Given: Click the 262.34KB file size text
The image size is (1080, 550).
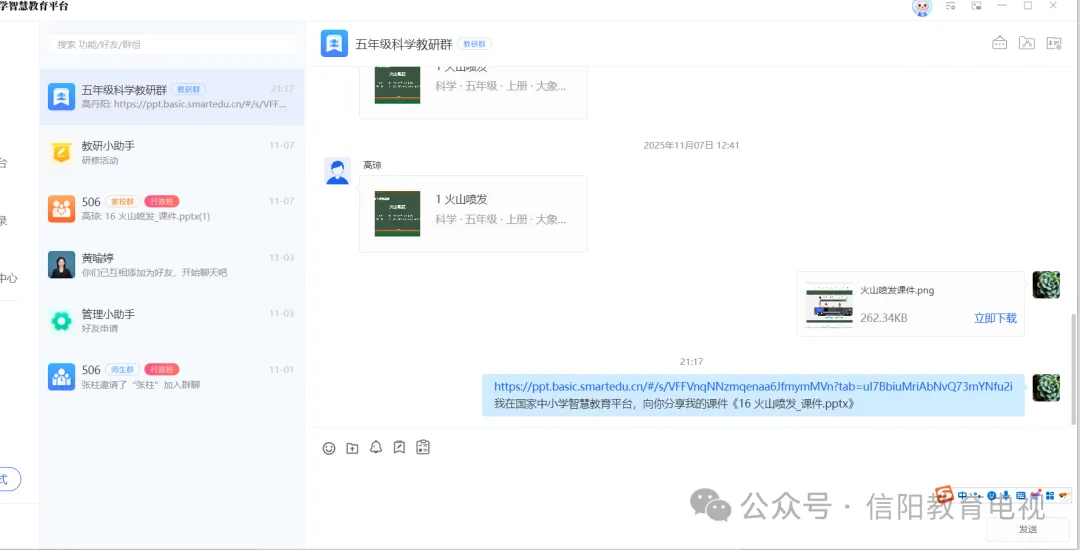Looking at the screenshot, I should 884,318.
